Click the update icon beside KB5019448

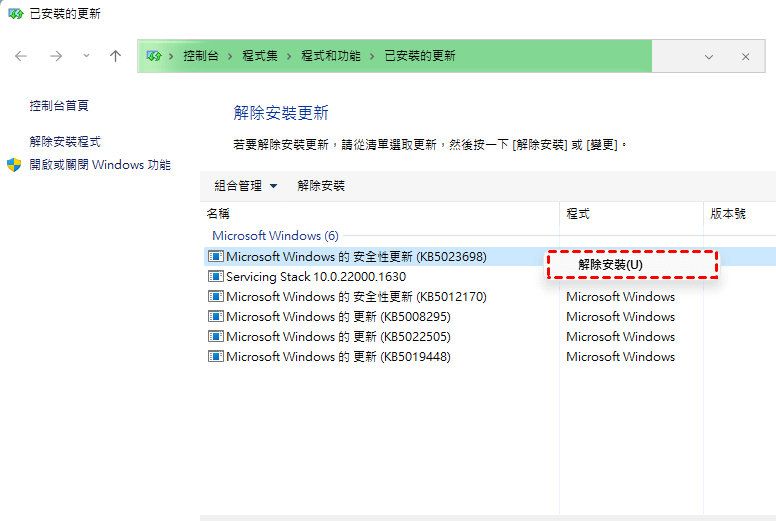click(215, 357)
